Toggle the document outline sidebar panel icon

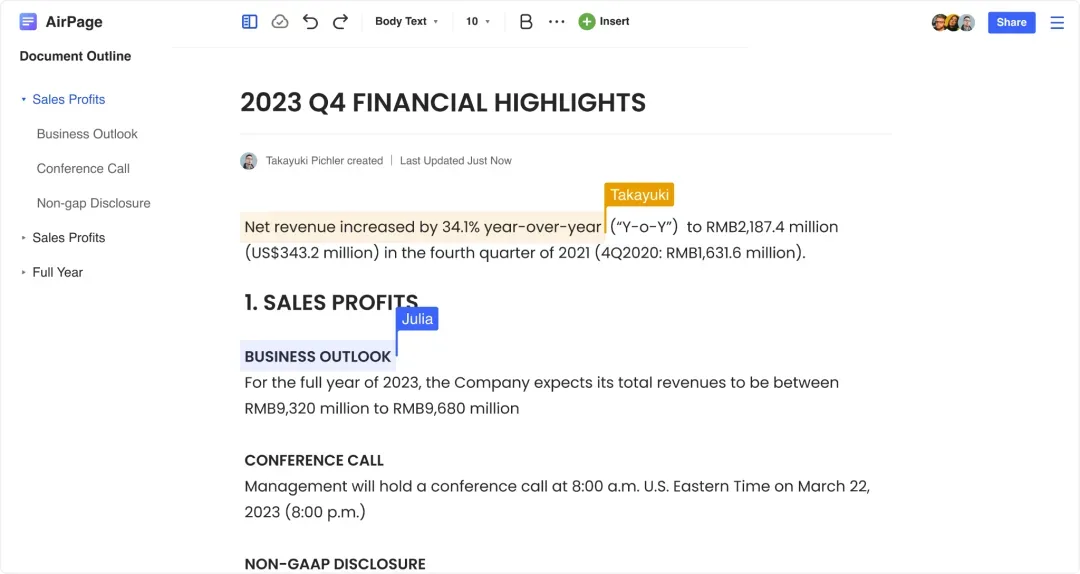250,22
